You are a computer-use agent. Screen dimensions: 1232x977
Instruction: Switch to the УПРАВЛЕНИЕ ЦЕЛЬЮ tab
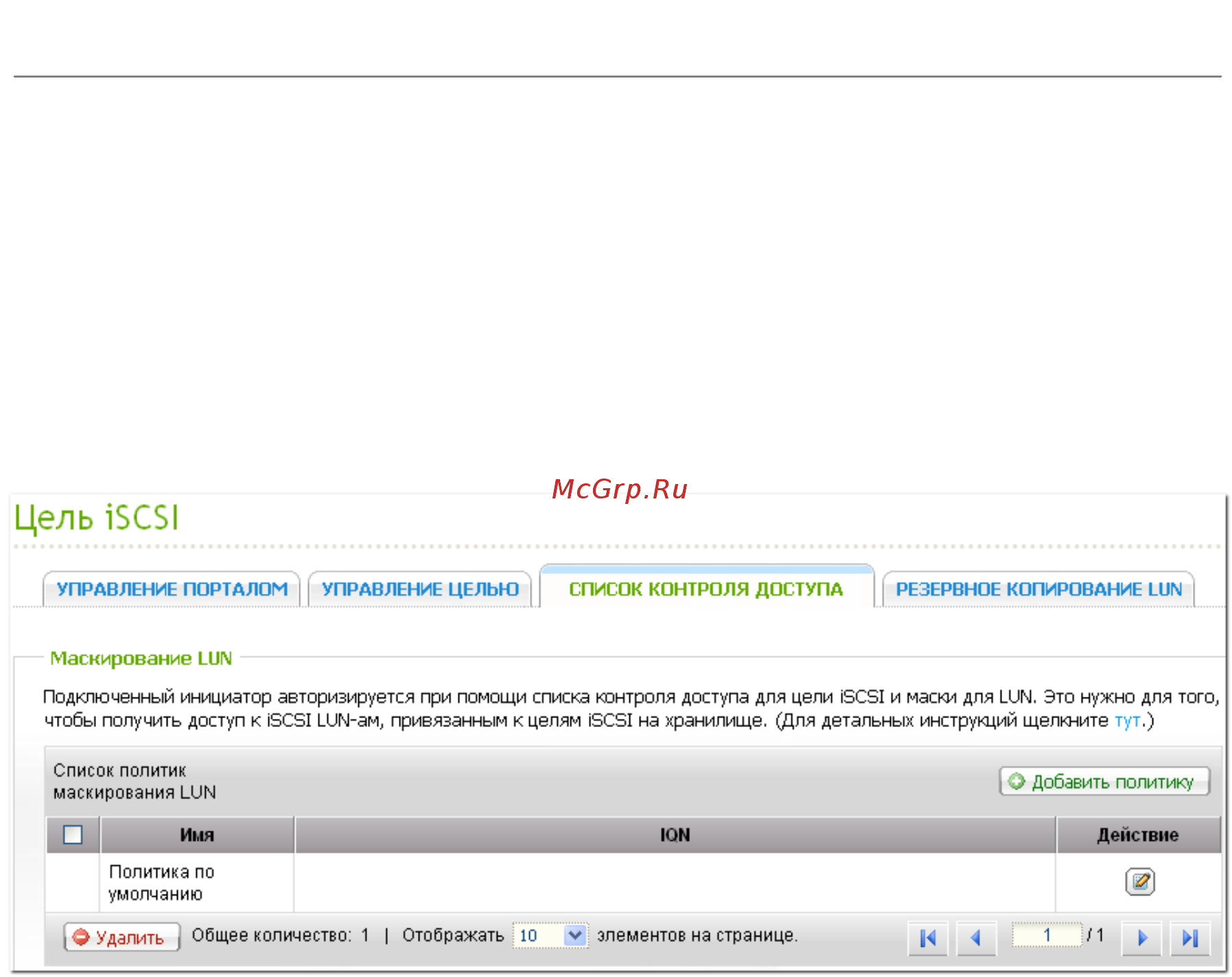tap(420, 589)
